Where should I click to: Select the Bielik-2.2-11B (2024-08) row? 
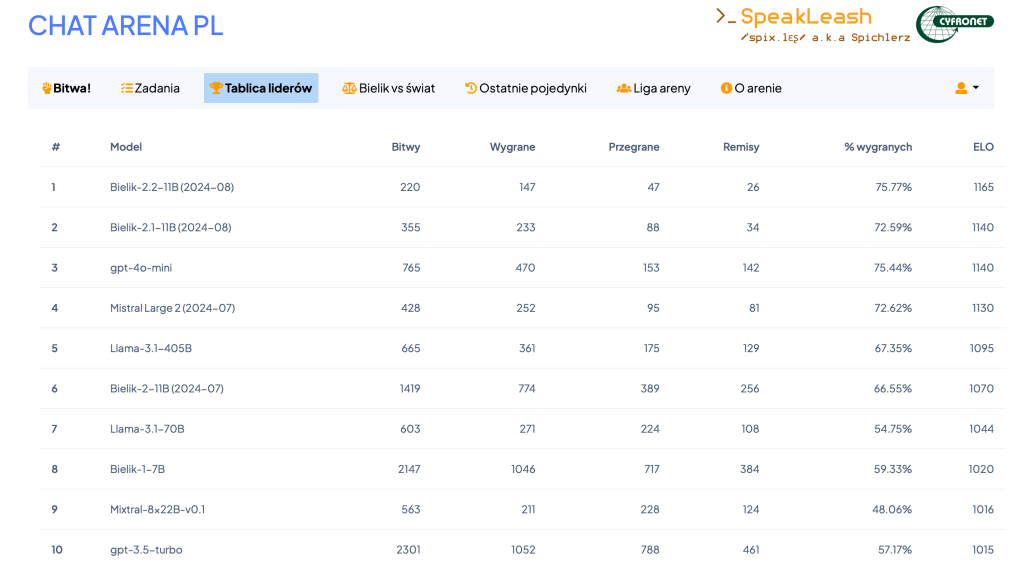[x=171, y=187]
